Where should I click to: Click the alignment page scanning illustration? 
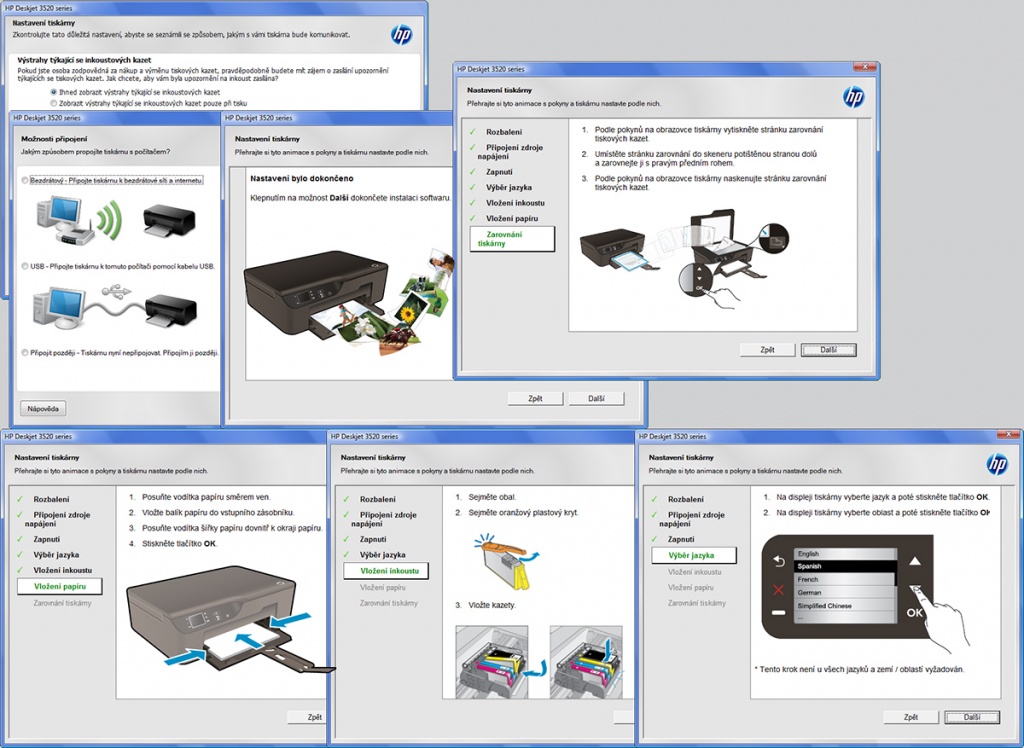click(684, 257)
